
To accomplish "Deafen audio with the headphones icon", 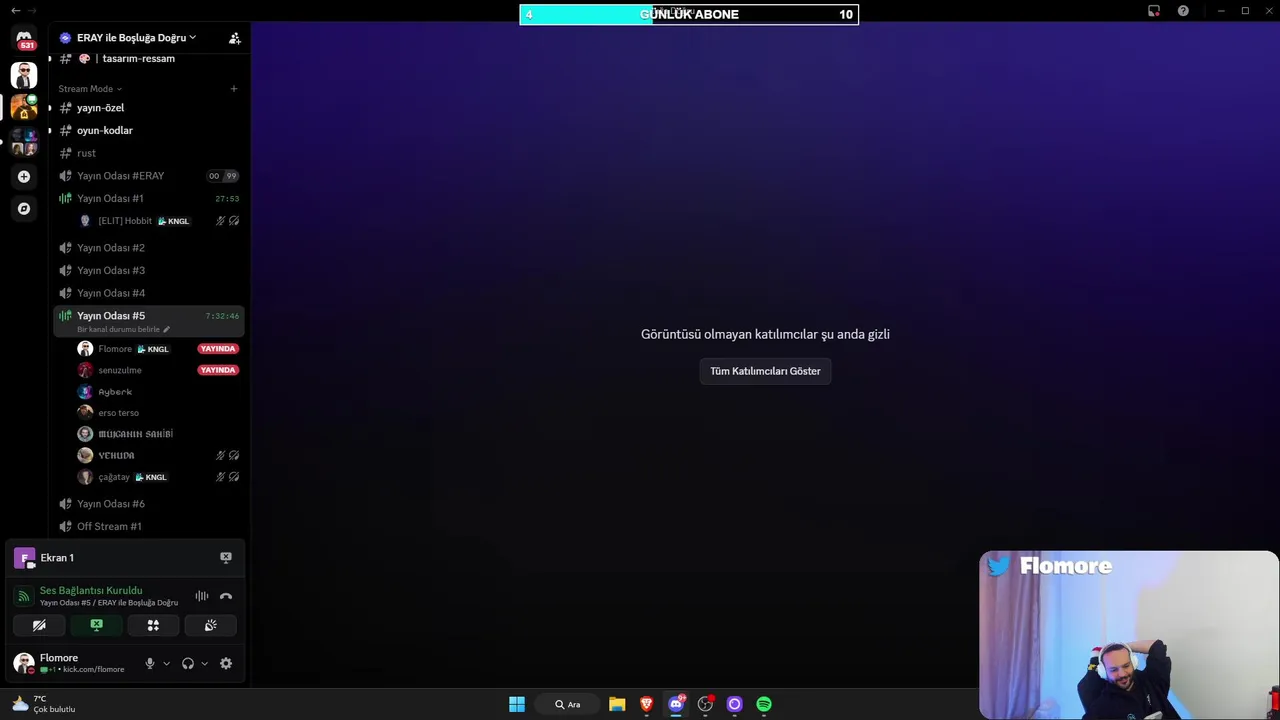I will [188, 663].
